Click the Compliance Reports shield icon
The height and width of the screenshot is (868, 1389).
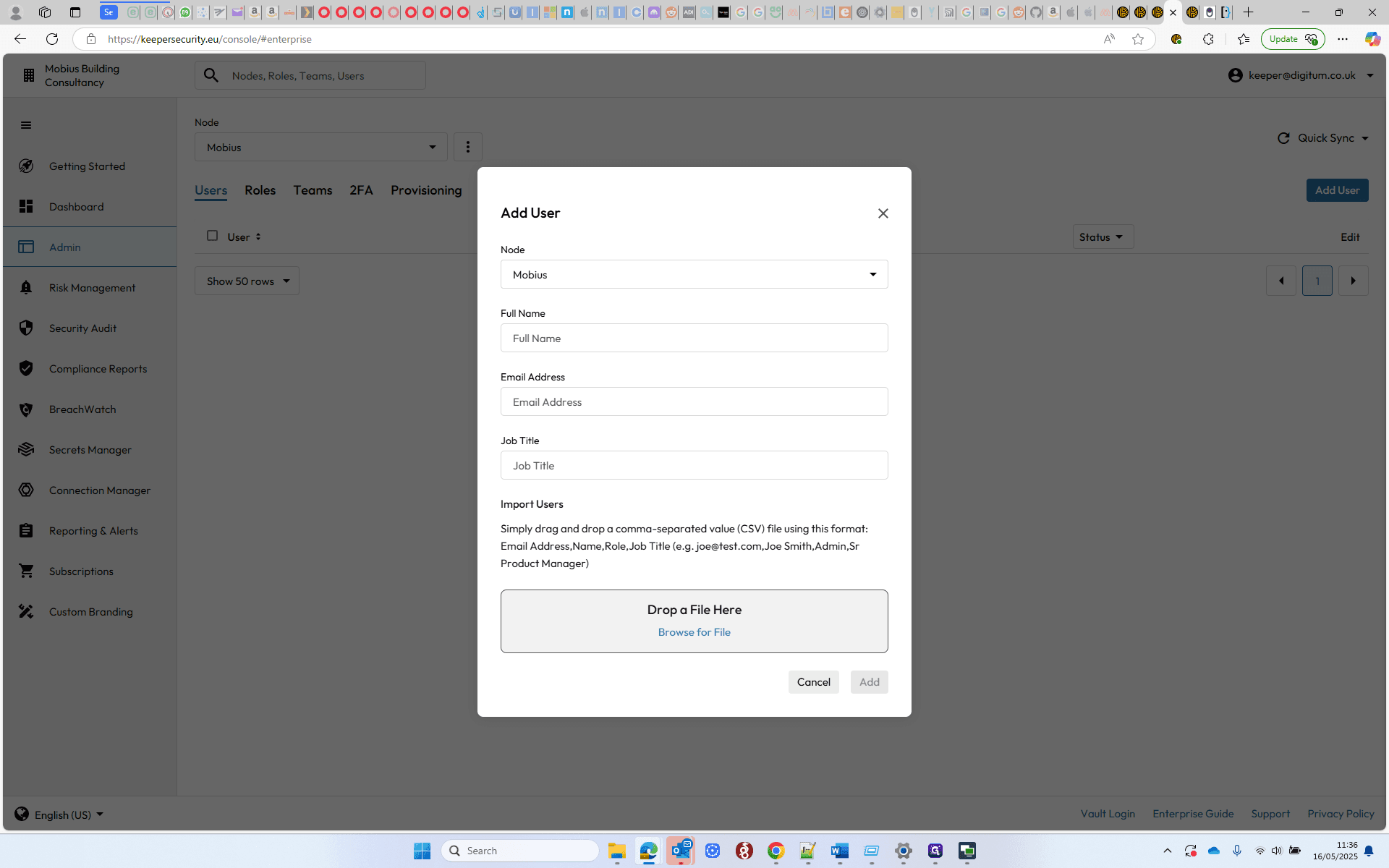26,369
